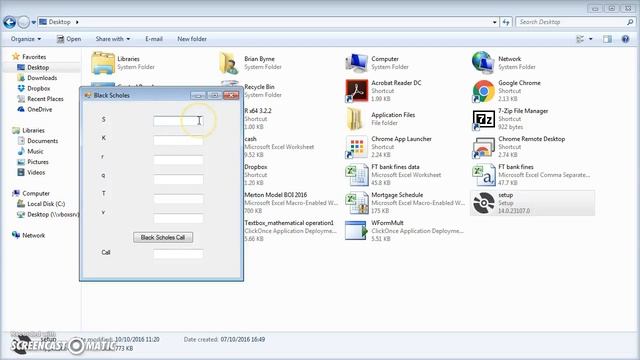640x360 pixels.
Task: Click the change view icon
Action: pos(580,39)
